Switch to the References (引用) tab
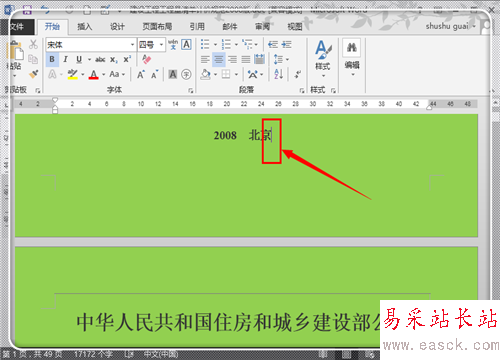The height and width of the screenshot is (360, 500). 197,27
